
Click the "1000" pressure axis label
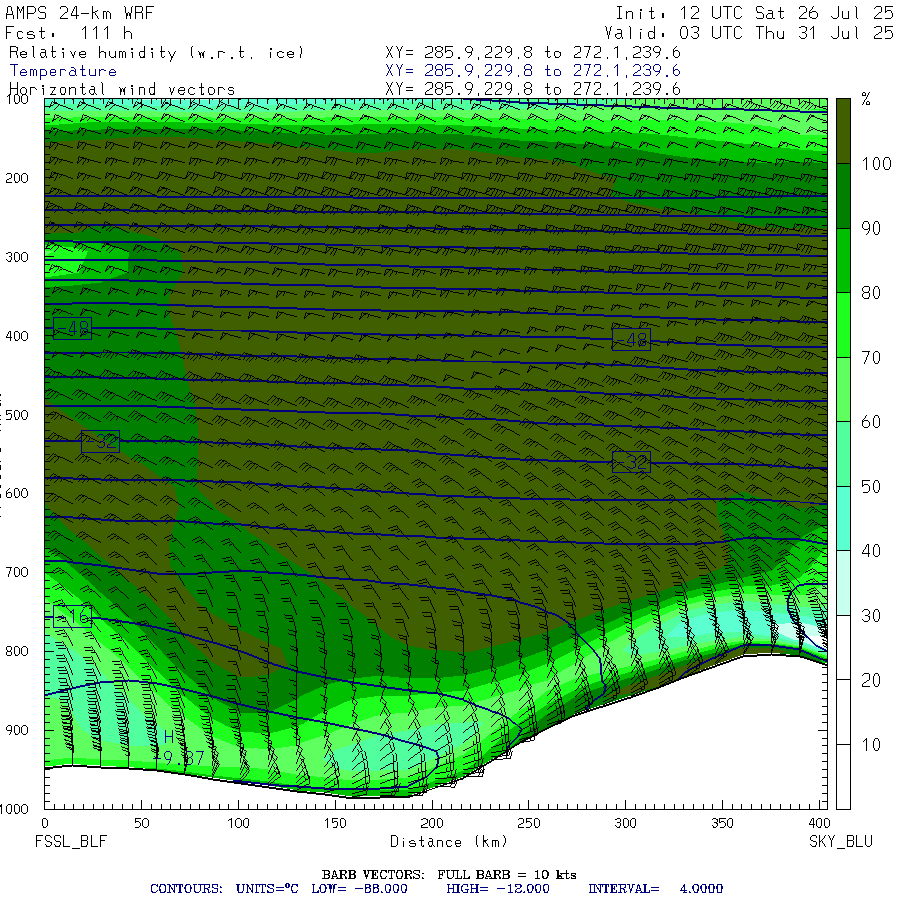15,809
